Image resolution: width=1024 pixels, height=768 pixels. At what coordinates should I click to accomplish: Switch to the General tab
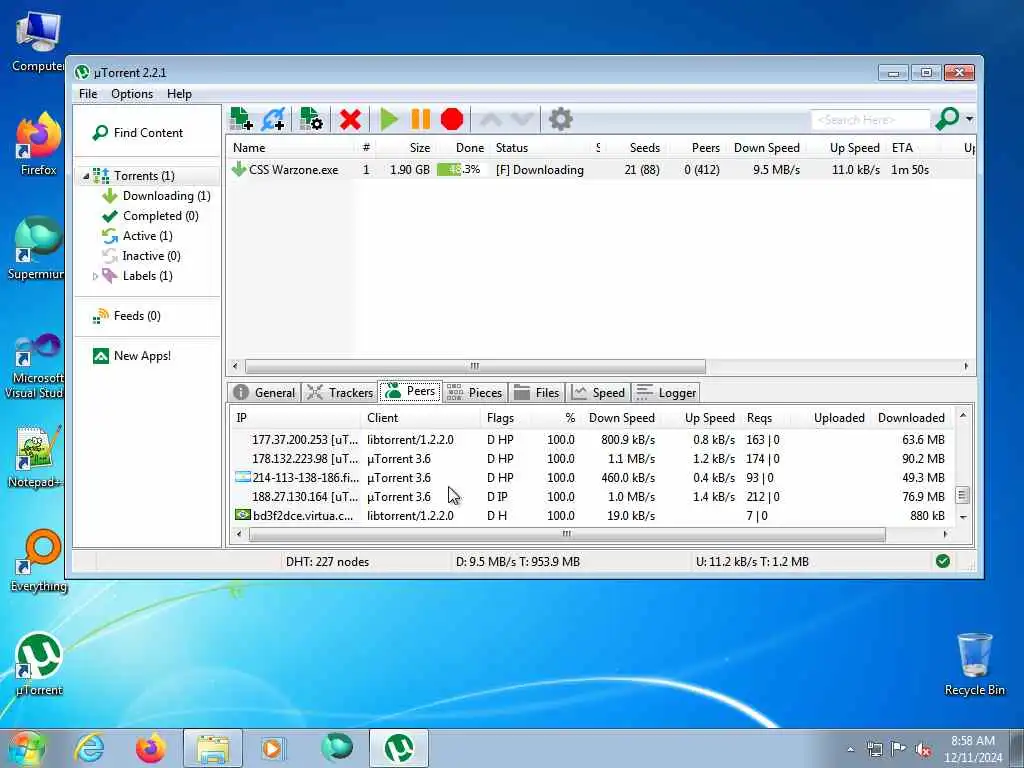click(x=264, y=392)
